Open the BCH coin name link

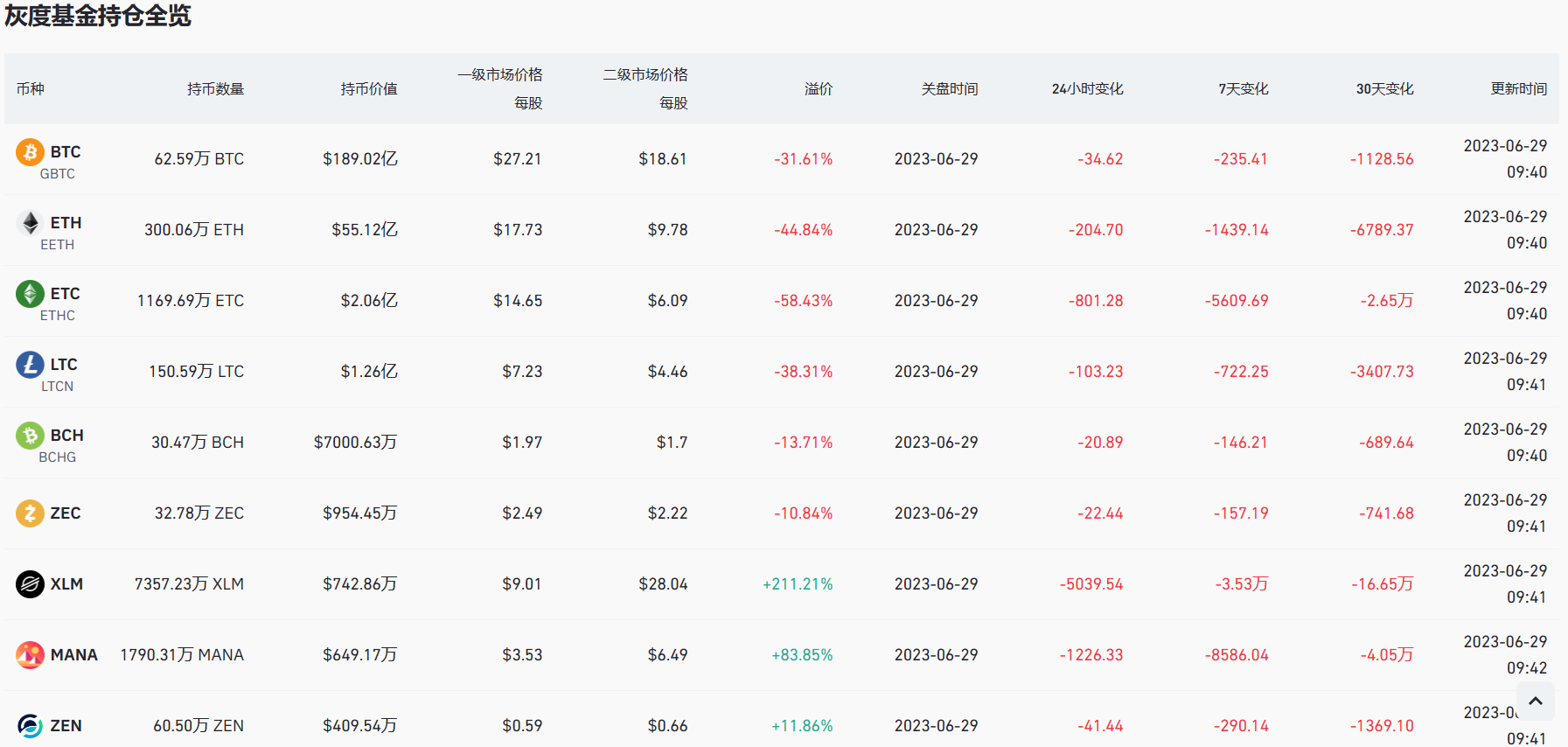click(66, 436)
